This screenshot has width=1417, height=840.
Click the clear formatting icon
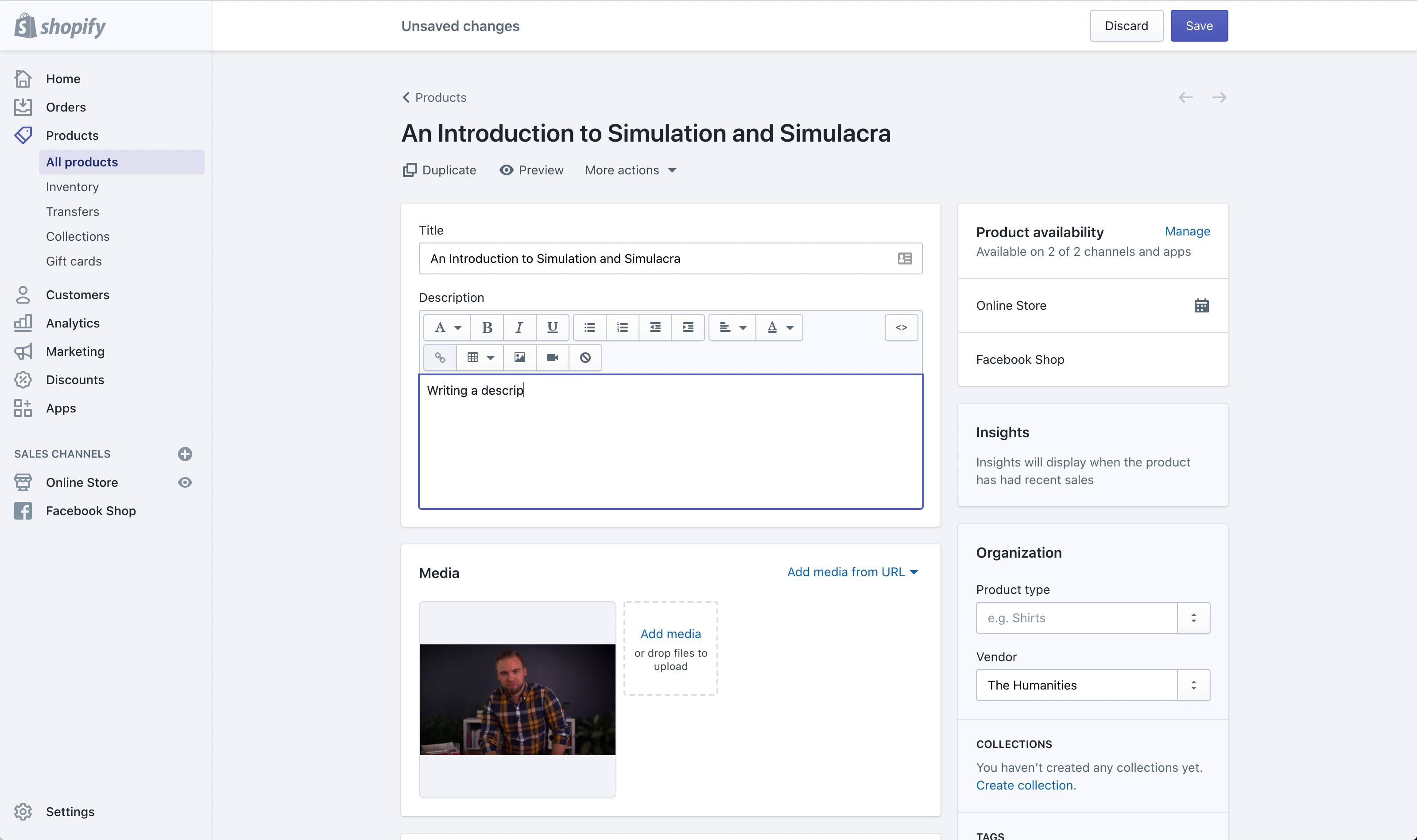(585, 357)
